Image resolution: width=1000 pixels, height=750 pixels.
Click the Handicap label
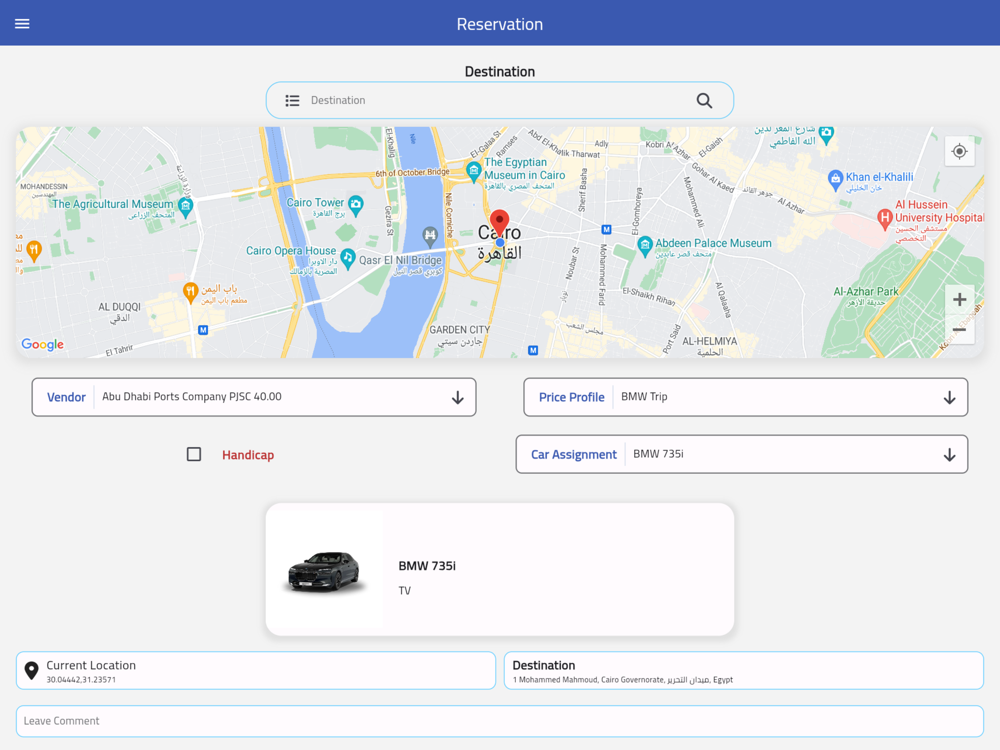(248, 455)
